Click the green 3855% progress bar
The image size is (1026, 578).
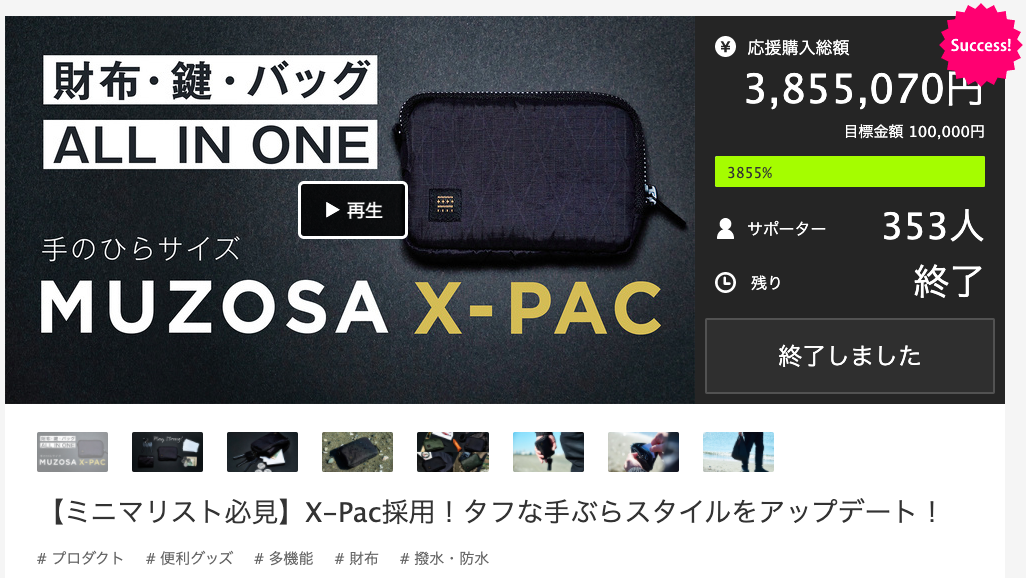(849, 172)
